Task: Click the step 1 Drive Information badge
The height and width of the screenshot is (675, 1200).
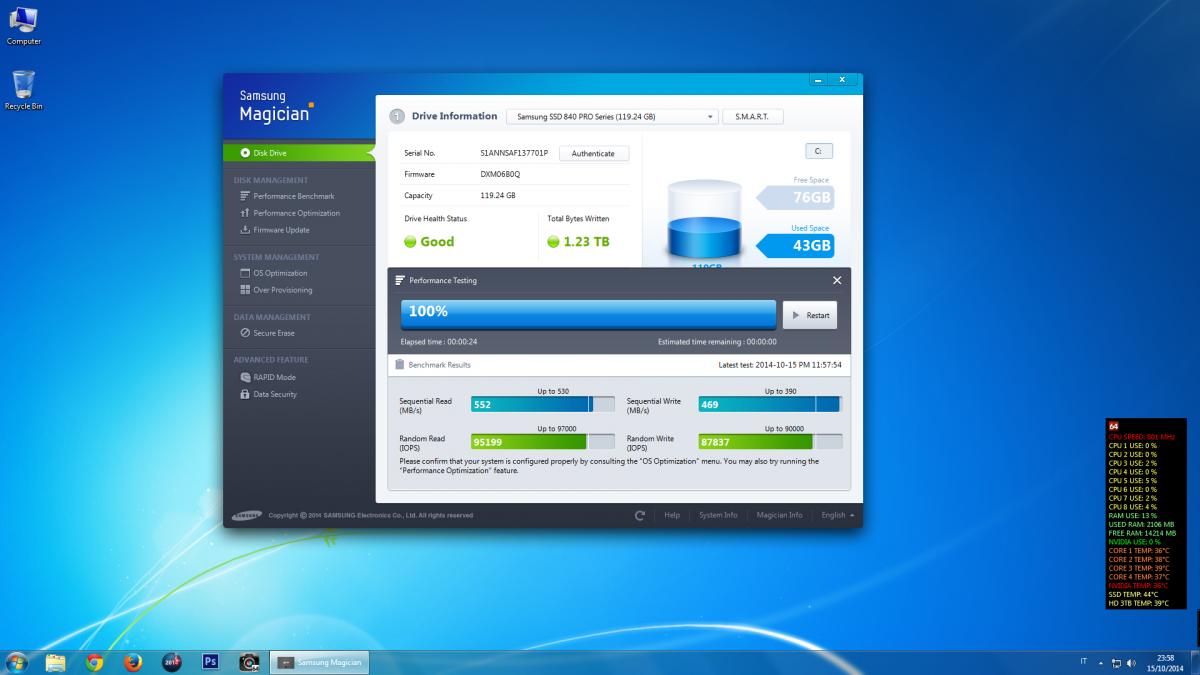Action: click(x=396, y=116)
